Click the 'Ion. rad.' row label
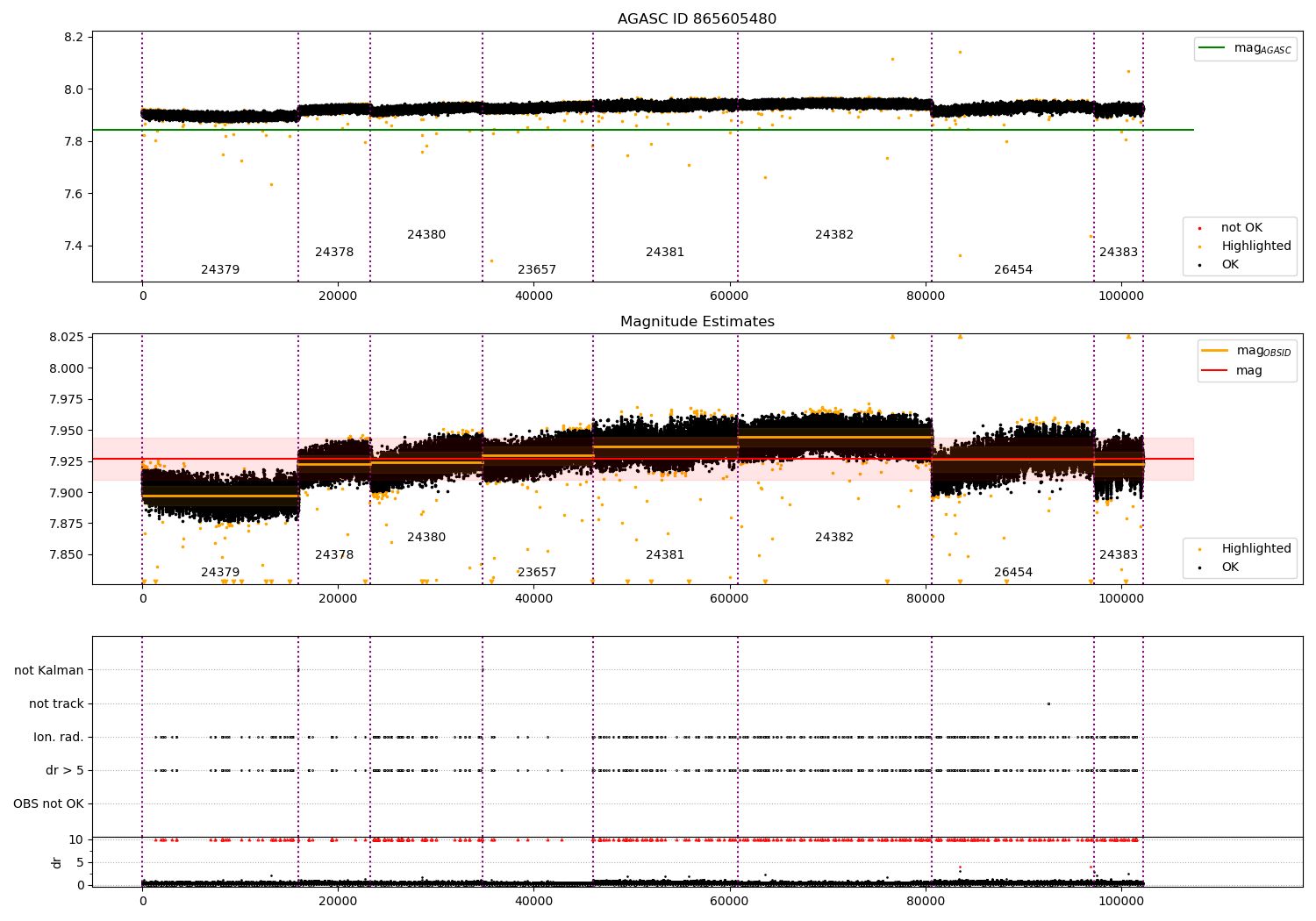Image resolution: width=1316 pixels, height=921 pixels. coord(59,738)
